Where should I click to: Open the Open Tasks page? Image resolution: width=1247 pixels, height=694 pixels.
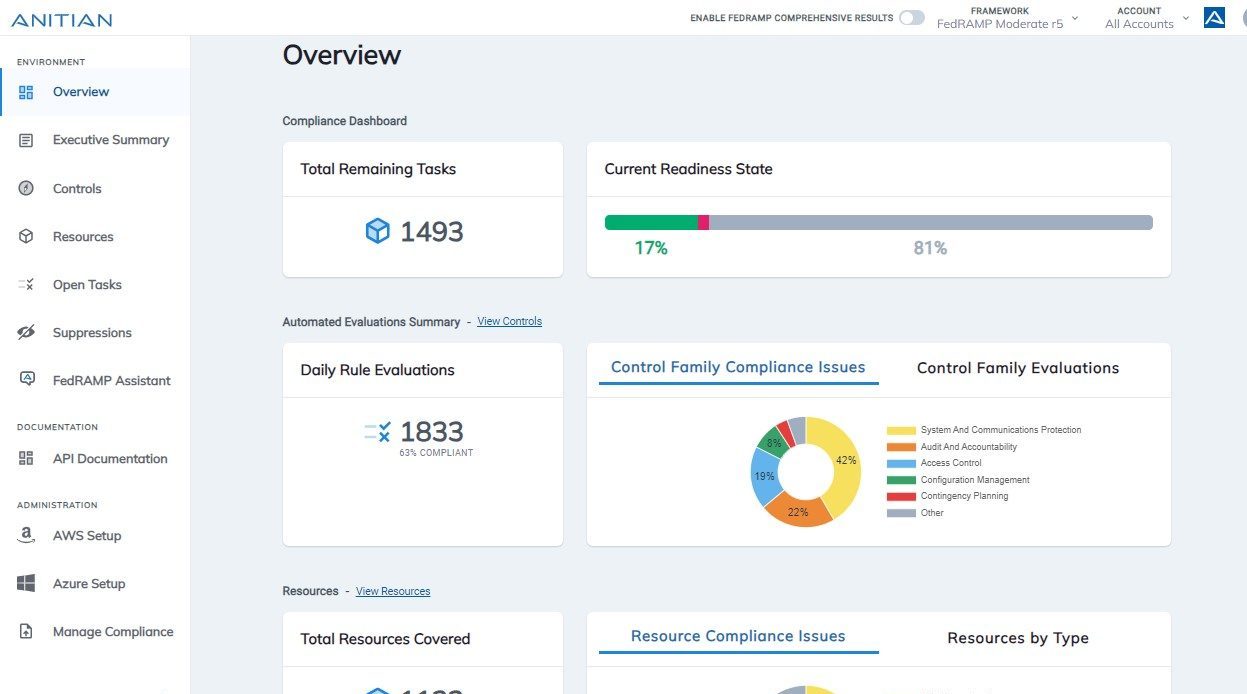coord(95,285)
